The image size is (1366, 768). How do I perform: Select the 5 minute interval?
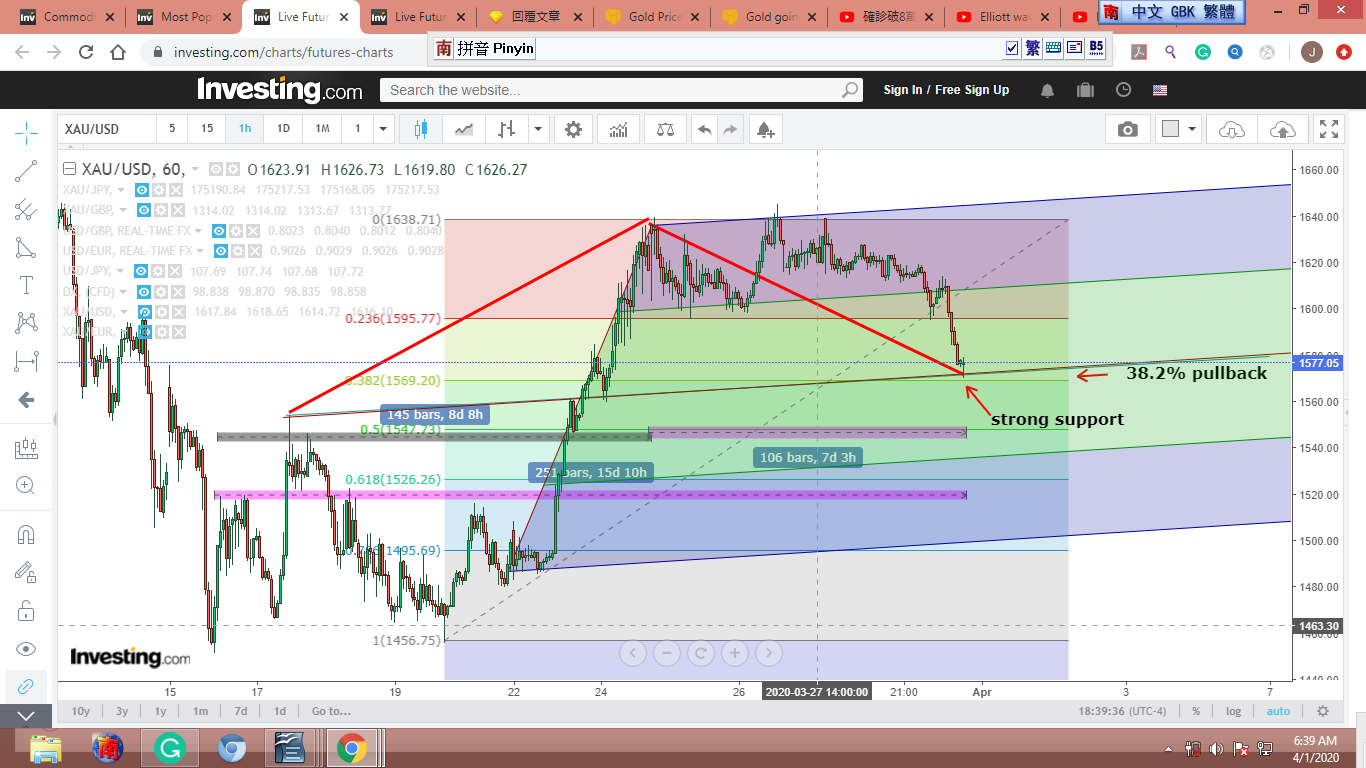point(171,129)
